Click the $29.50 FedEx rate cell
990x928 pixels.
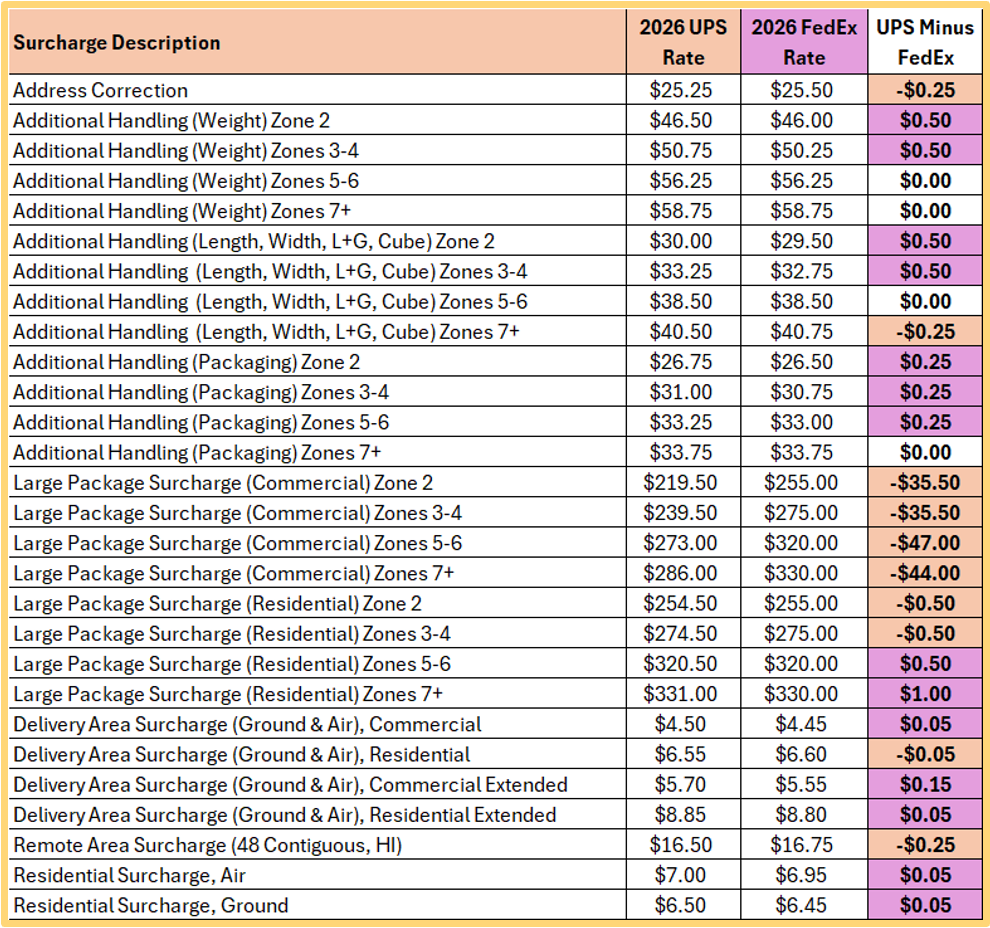click(804, 241)
